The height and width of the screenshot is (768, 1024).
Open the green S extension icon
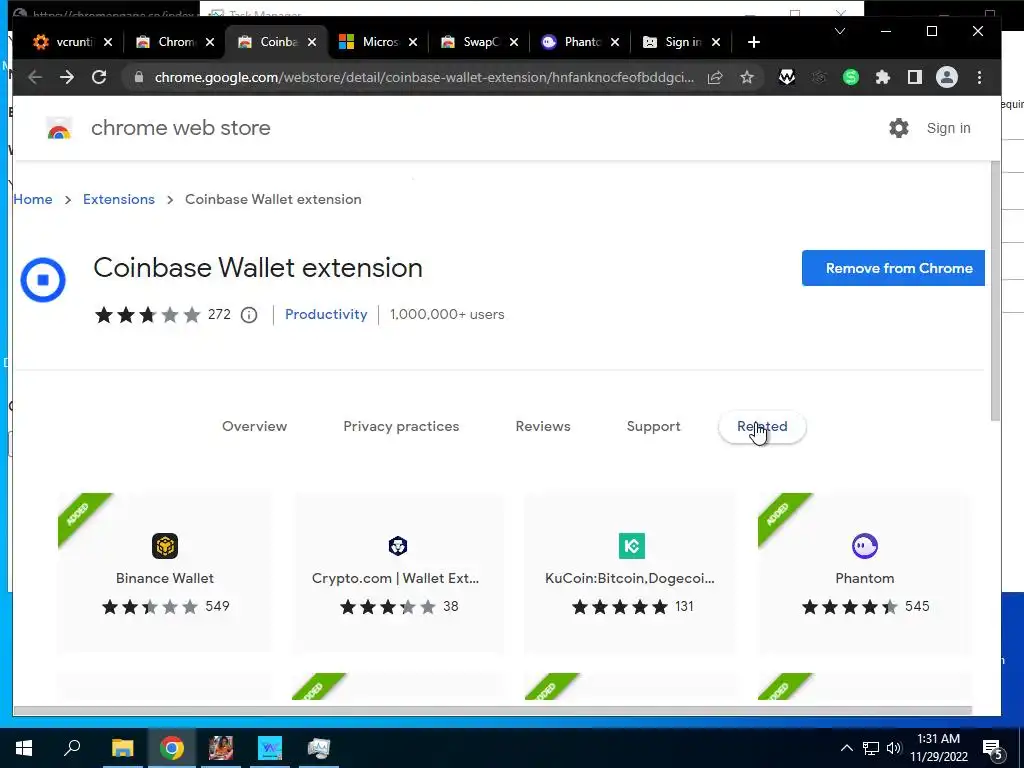tap(850, 77)
